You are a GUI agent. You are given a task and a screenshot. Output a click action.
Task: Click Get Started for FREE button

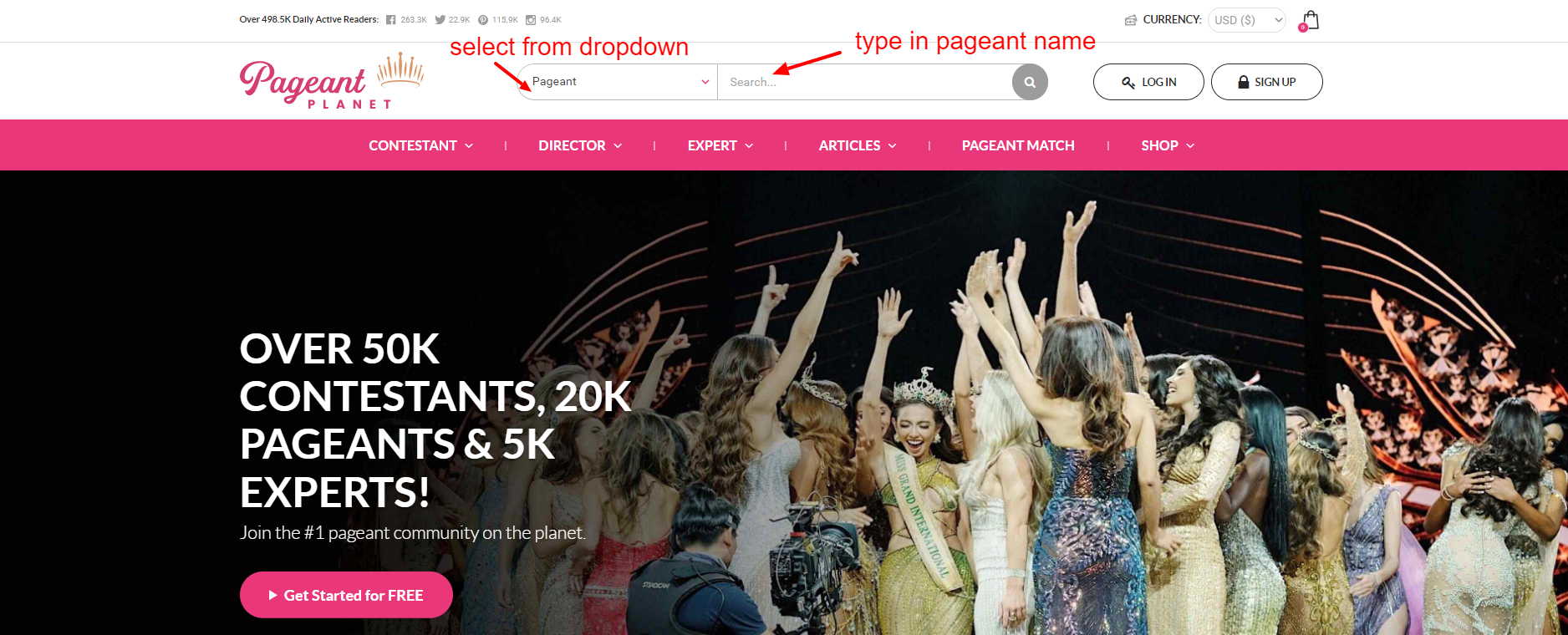click(346, 595)
